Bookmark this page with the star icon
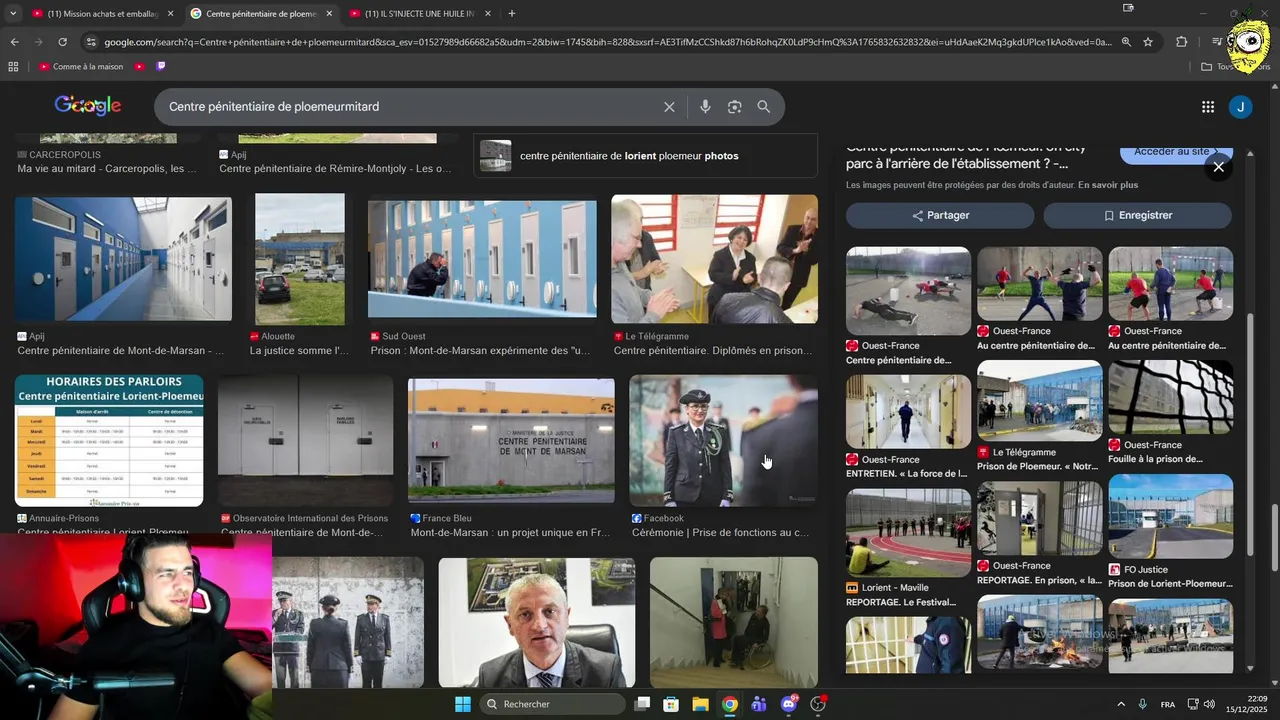Screen dimensions: 1280x720 tap(1148, 42)
